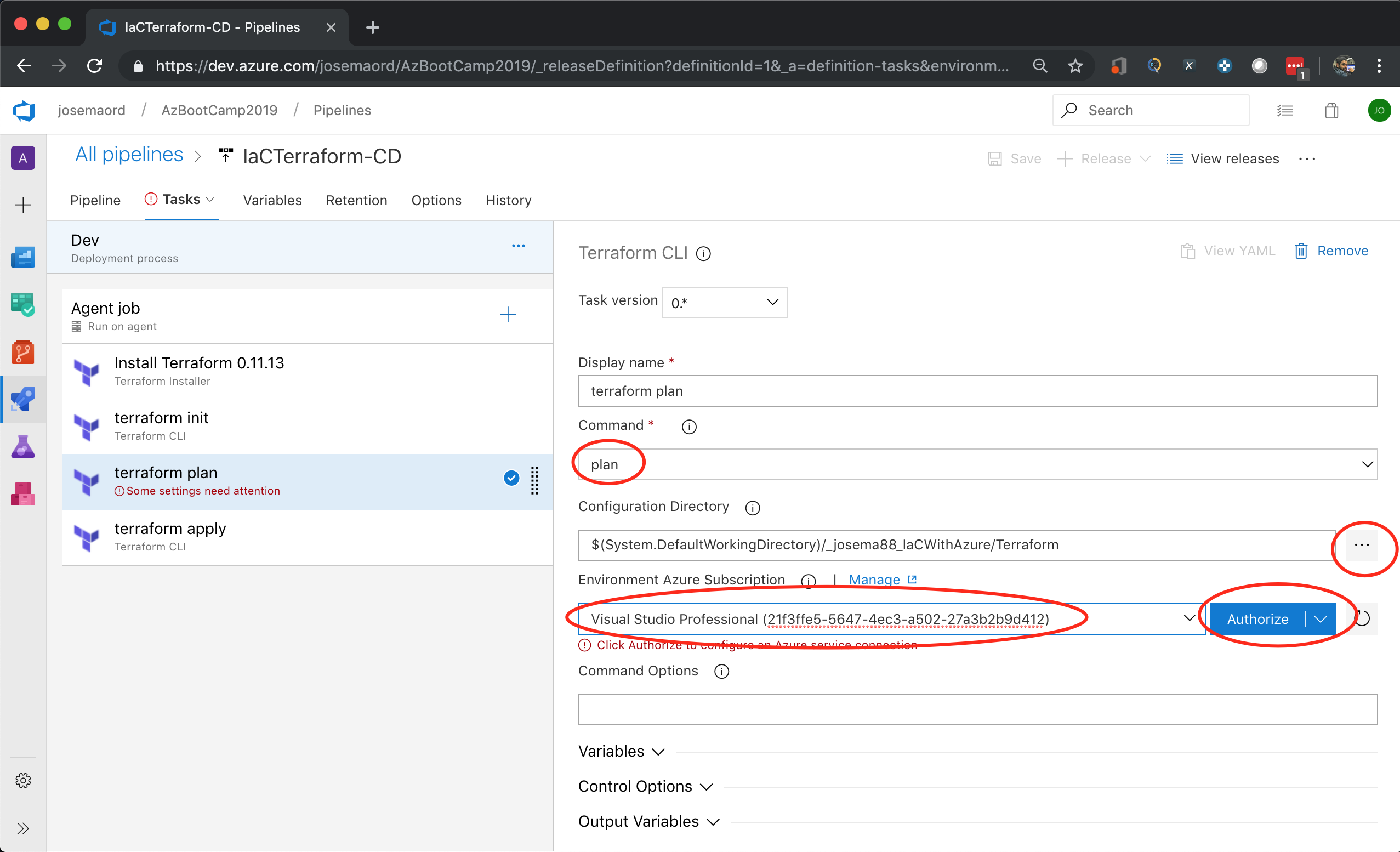Open Boards icon in left sidebar
The image size is (1400, 852).
pyautogui.click(x=22, y=305)
